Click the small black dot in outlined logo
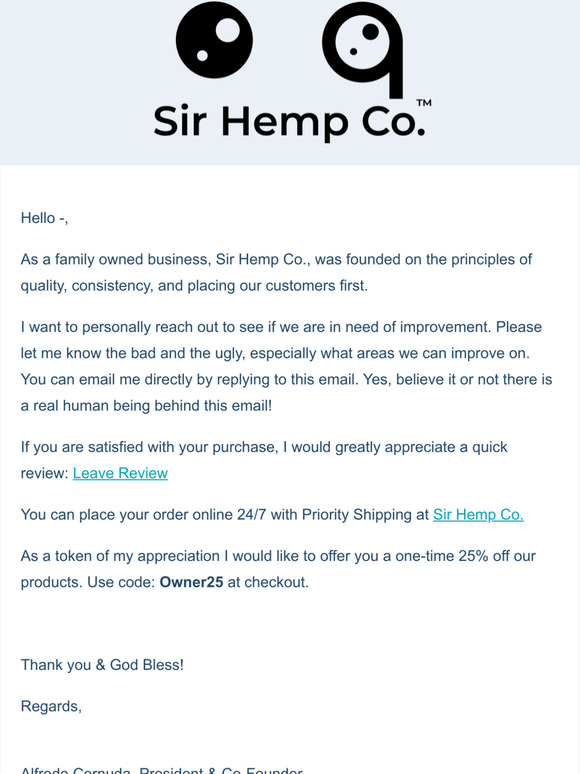 [x=353, y=51]
